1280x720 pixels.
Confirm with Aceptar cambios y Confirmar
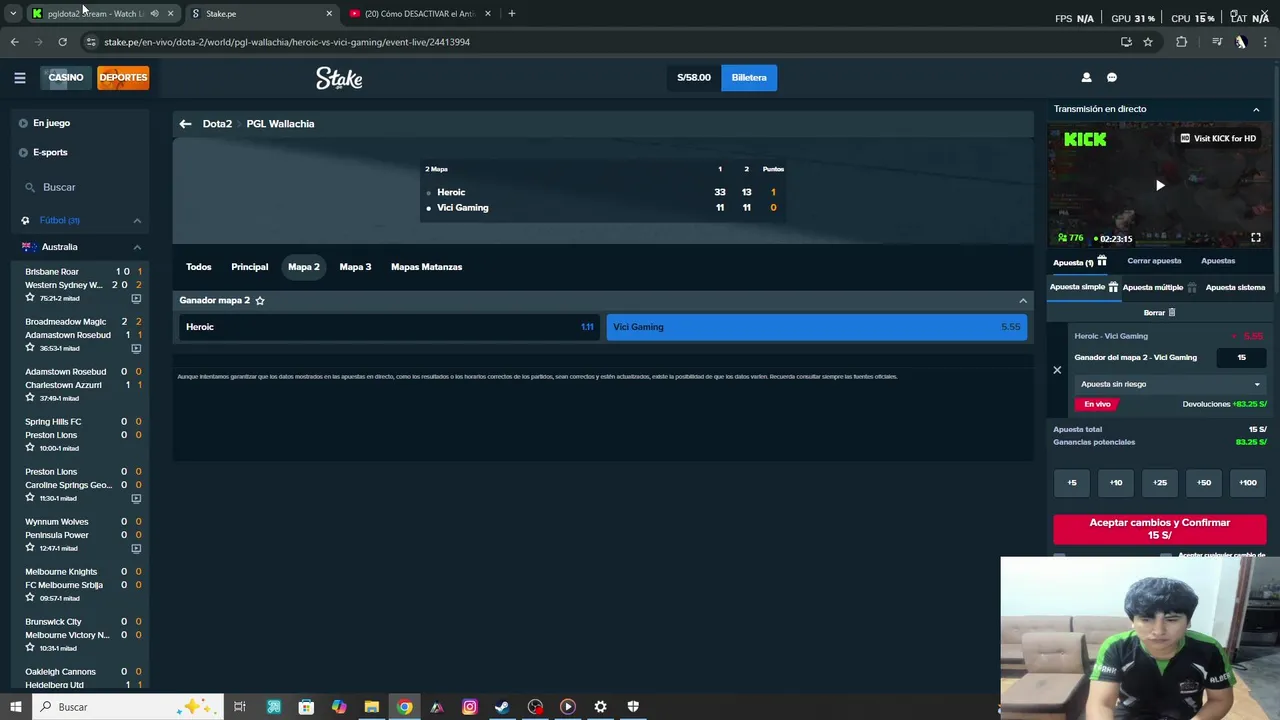(x=1159, y=529)
